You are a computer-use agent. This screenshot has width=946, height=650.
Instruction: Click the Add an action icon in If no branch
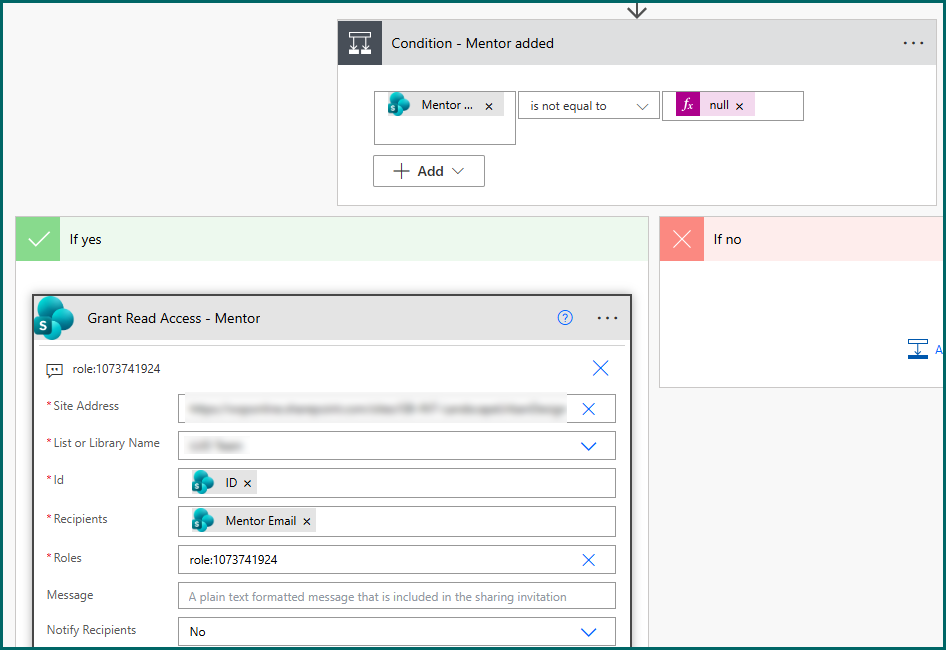918,349
